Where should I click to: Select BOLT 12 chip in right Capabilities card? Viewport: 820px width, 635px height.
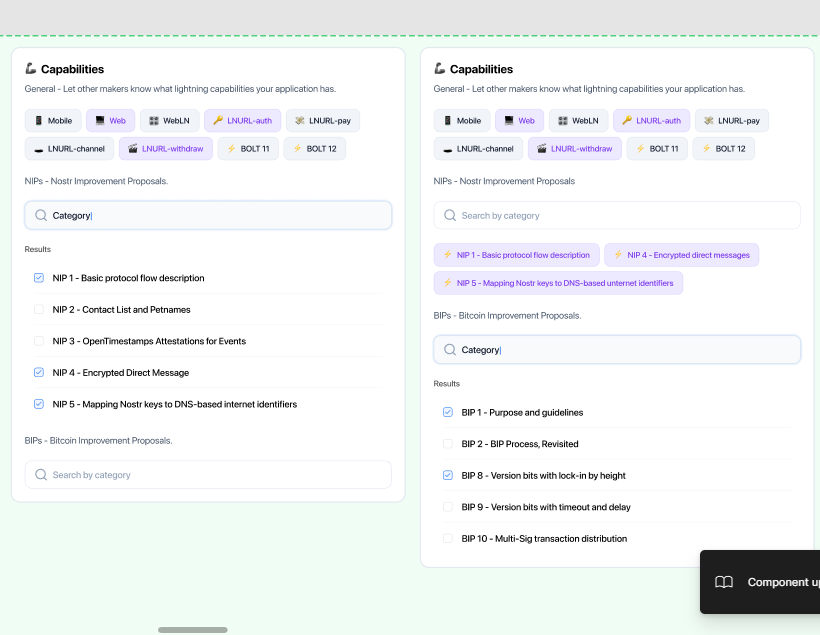723,149
